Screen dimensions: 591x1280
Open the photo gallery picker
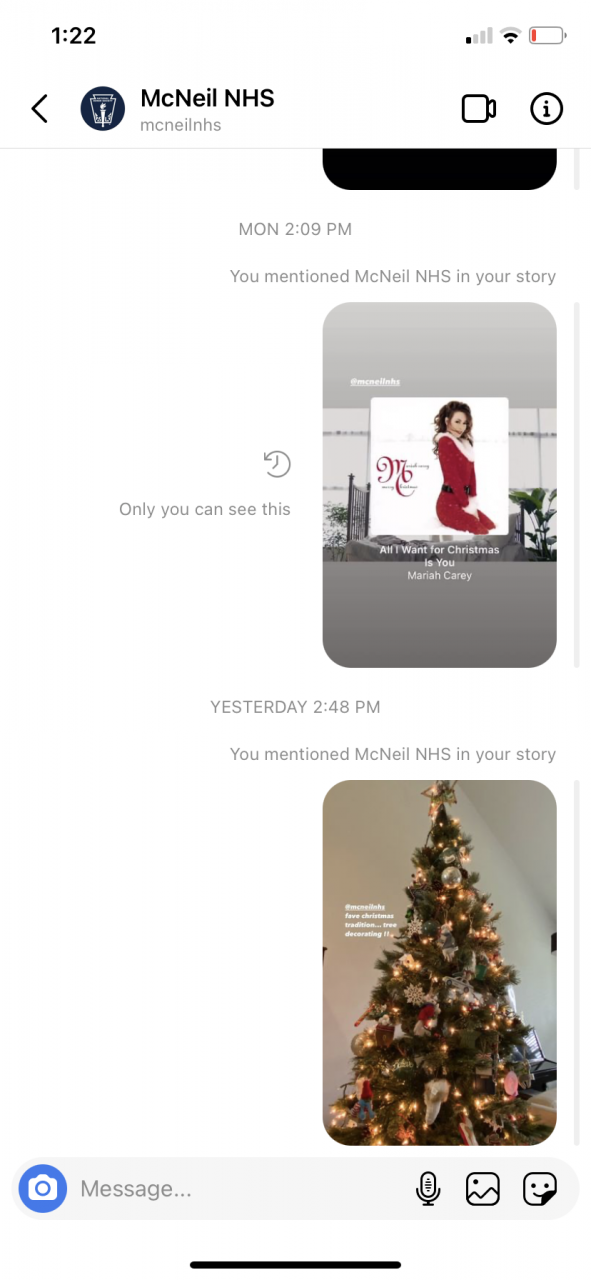483,1188
